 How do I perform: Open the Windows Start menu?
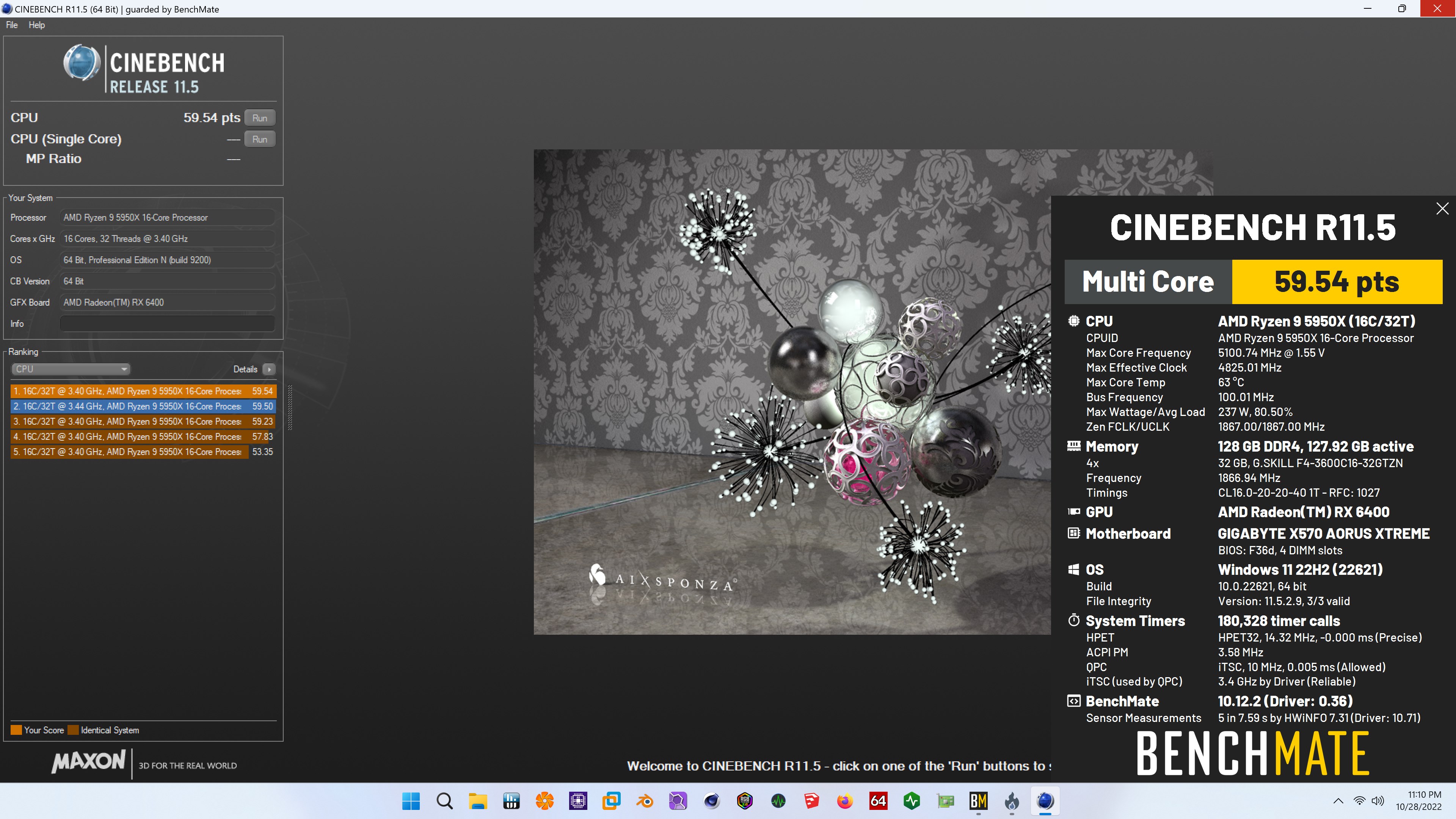point(411,800)
